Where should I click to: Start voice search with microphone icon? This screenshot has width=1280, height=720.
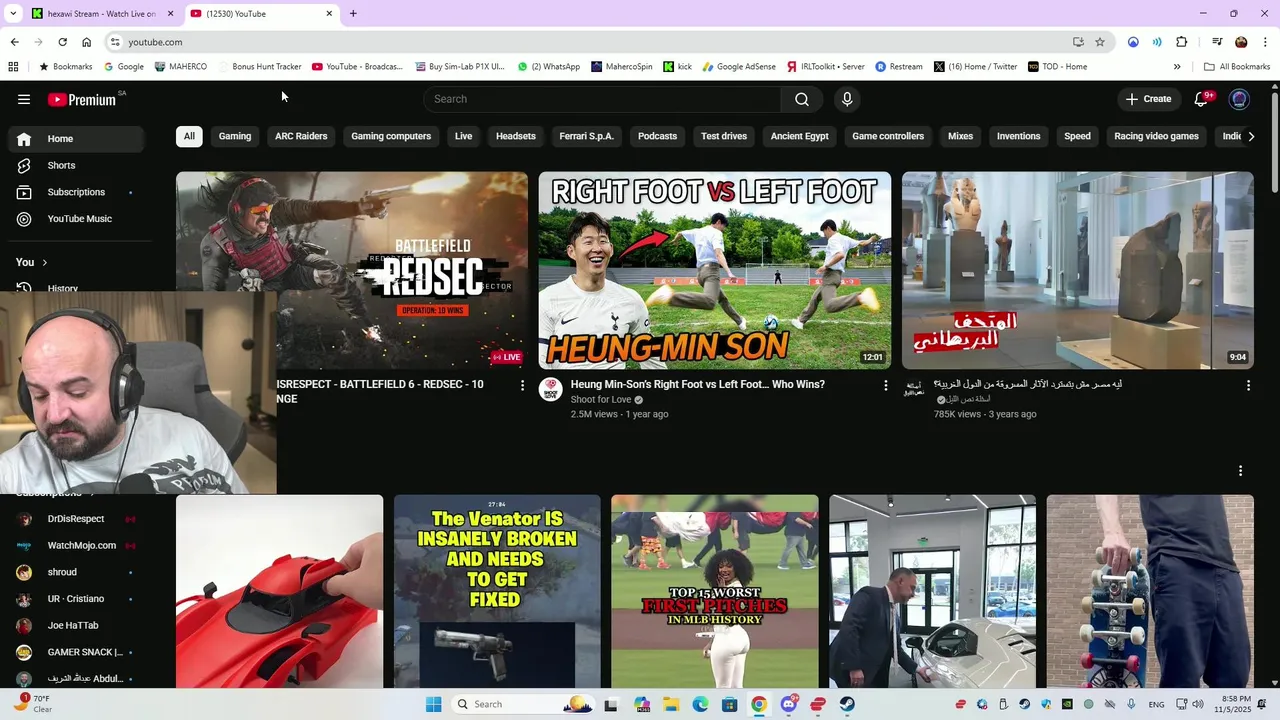pos(847,99)
